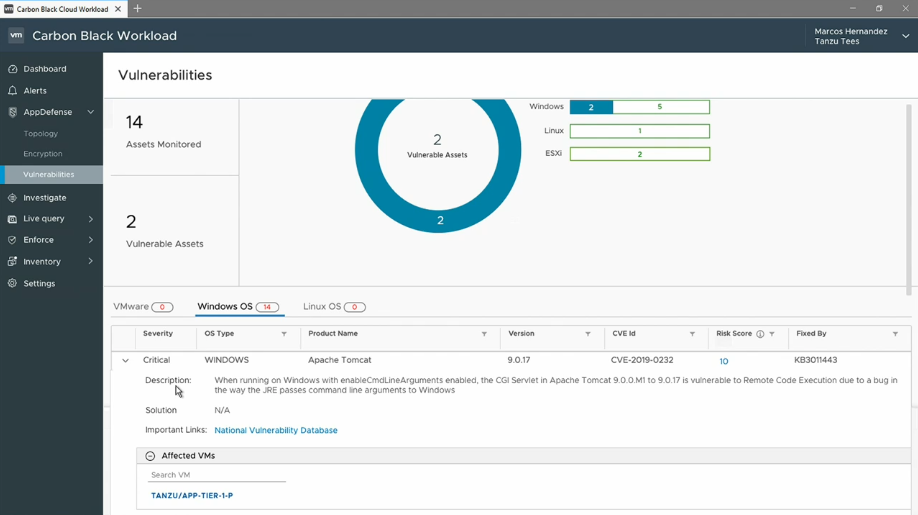Click the Critical severity cell

coord(156,360)
